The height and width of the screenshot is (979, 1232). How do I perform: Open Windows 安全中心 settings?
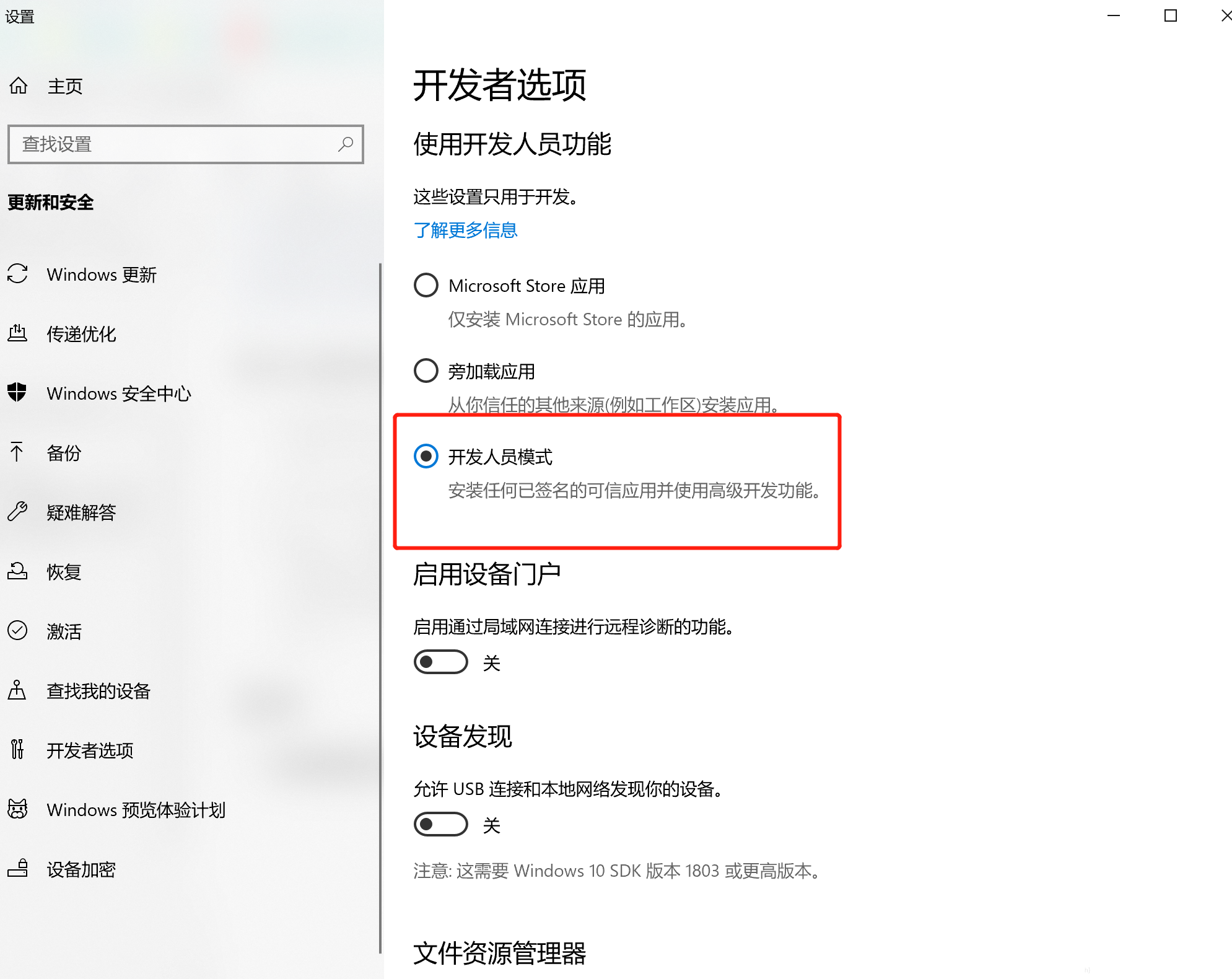pos(119,393)
